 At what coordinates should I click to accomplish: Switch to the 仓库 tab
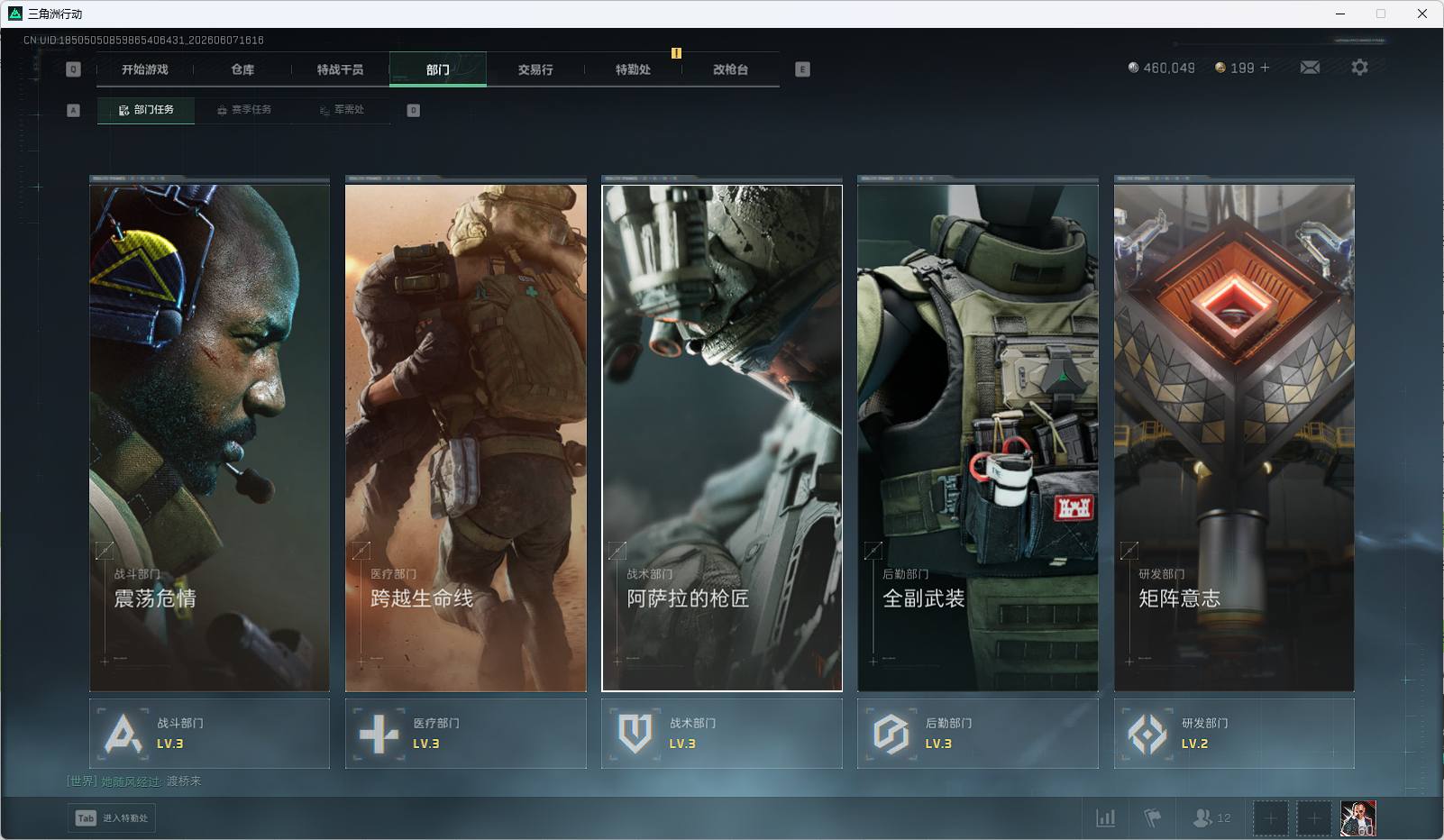242,69
